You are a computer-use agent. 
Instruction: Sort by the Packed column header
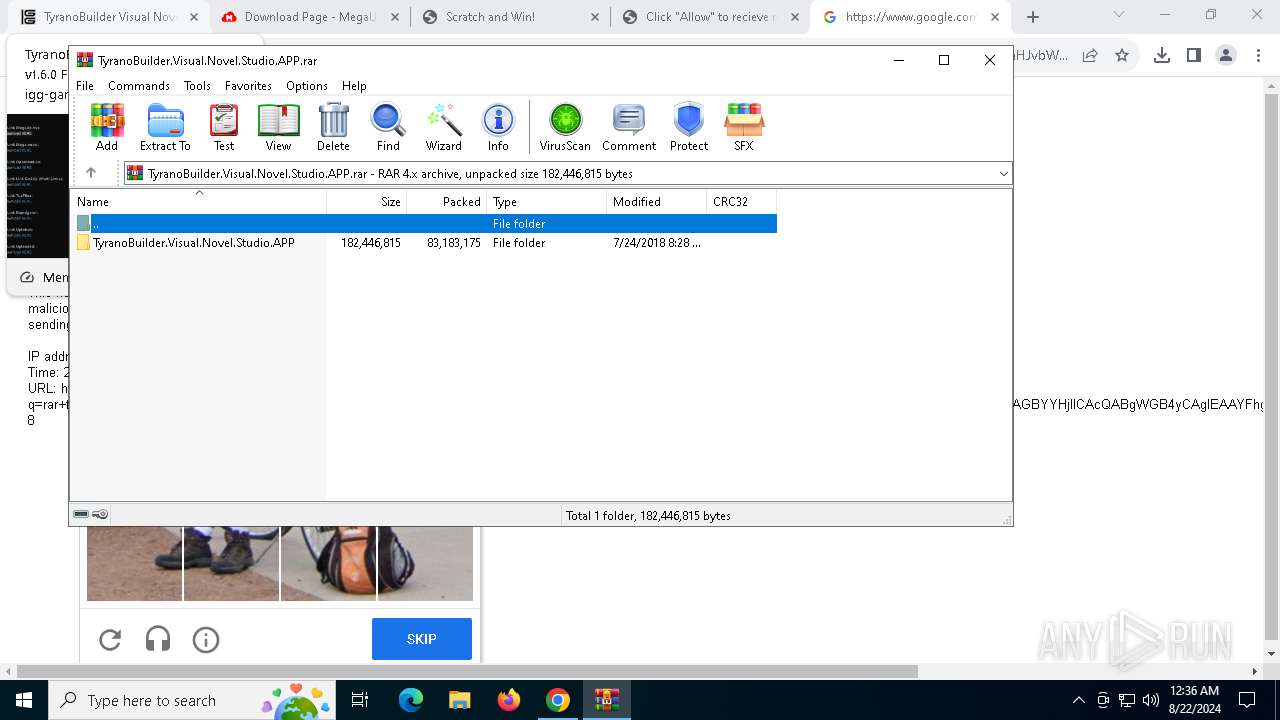point(447,202)
